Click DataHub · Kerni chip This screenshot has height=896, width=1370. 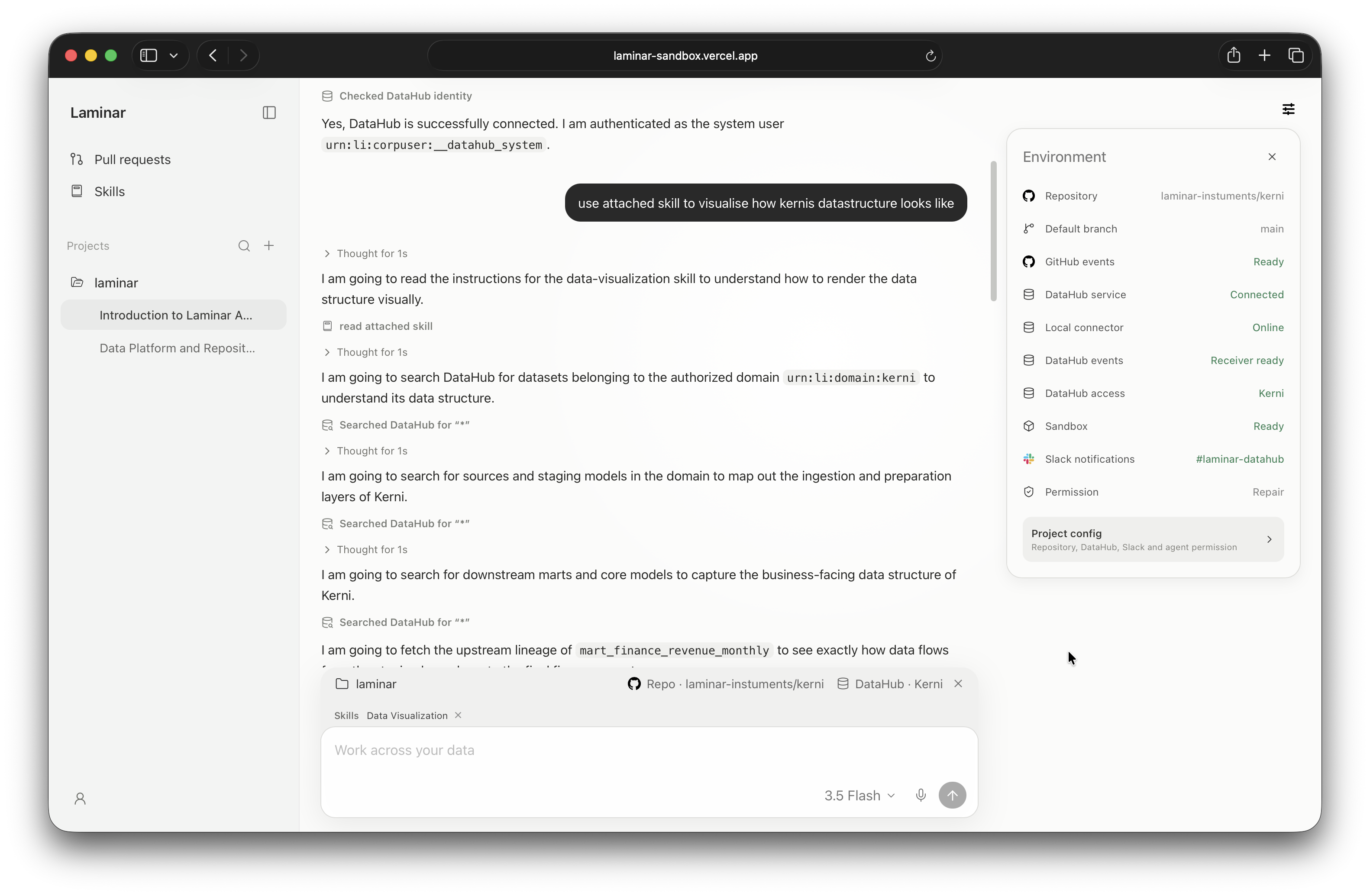click(x=890, y=683)
